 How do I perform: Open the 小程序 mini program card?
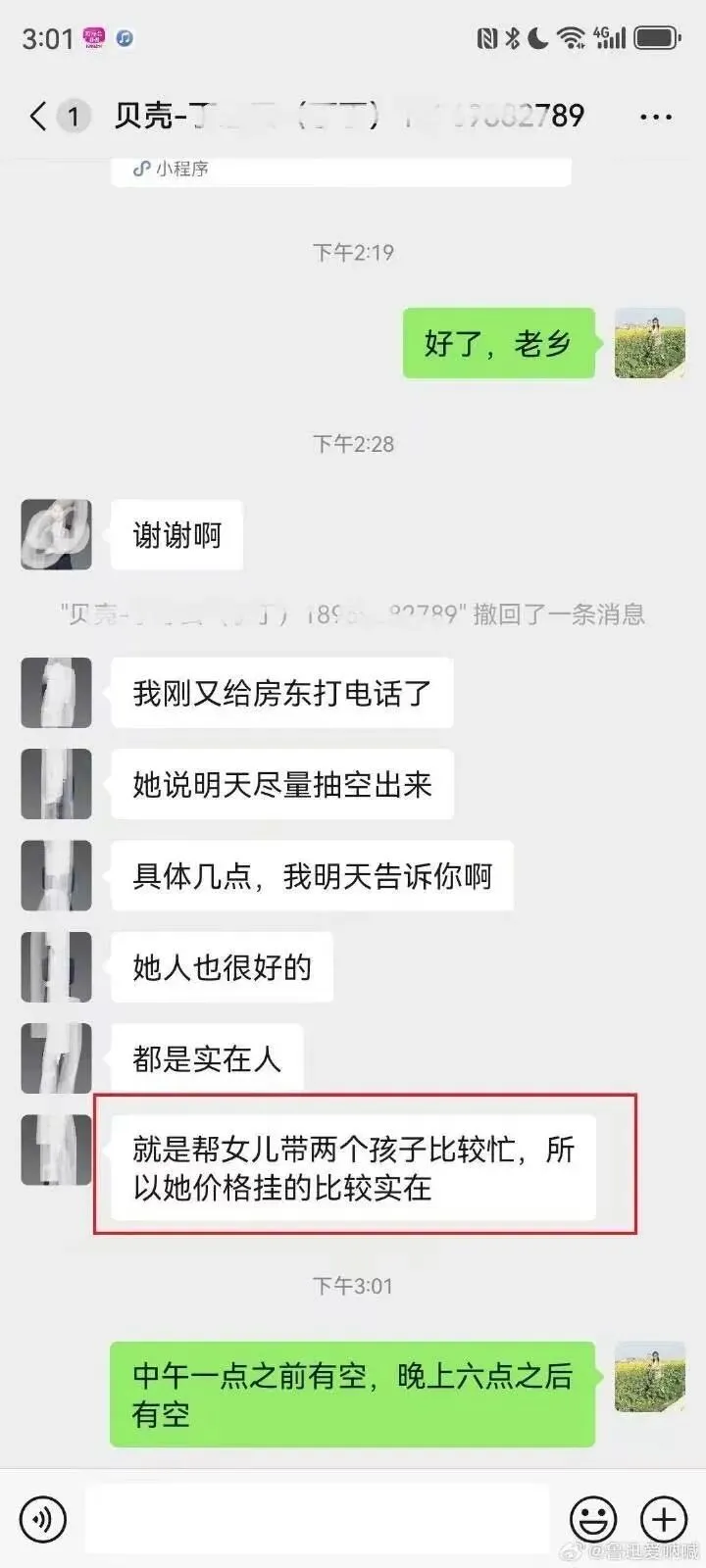click(x=341, y=171)
